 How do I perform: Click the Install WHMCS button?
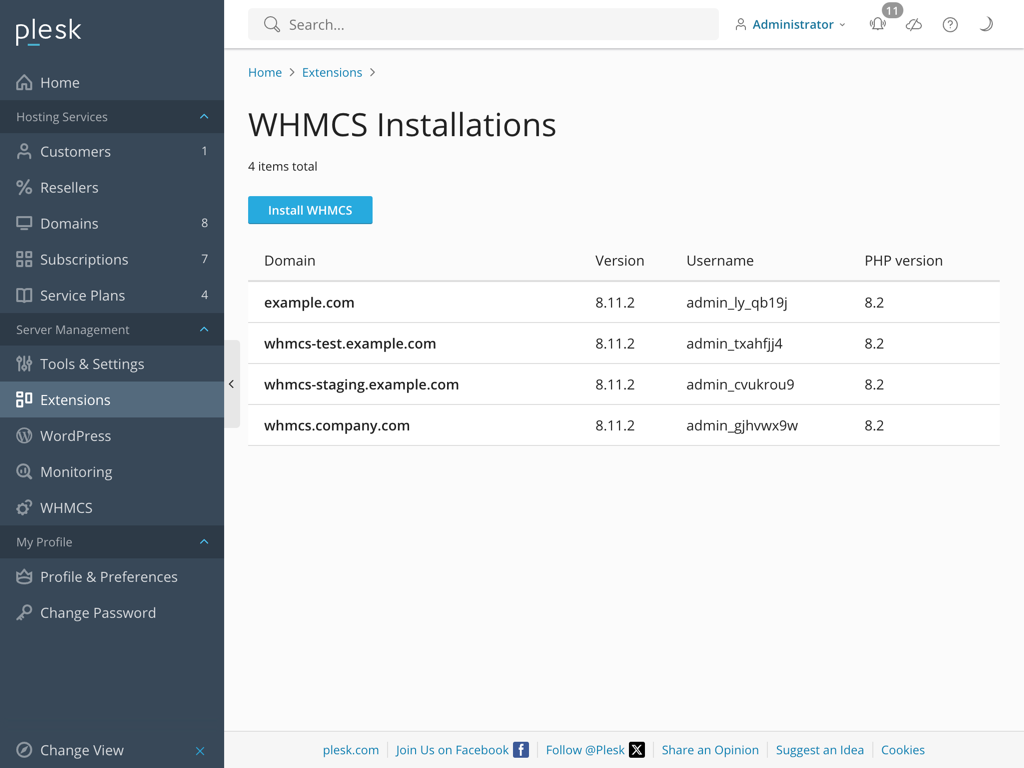click(x=310, y=210)
